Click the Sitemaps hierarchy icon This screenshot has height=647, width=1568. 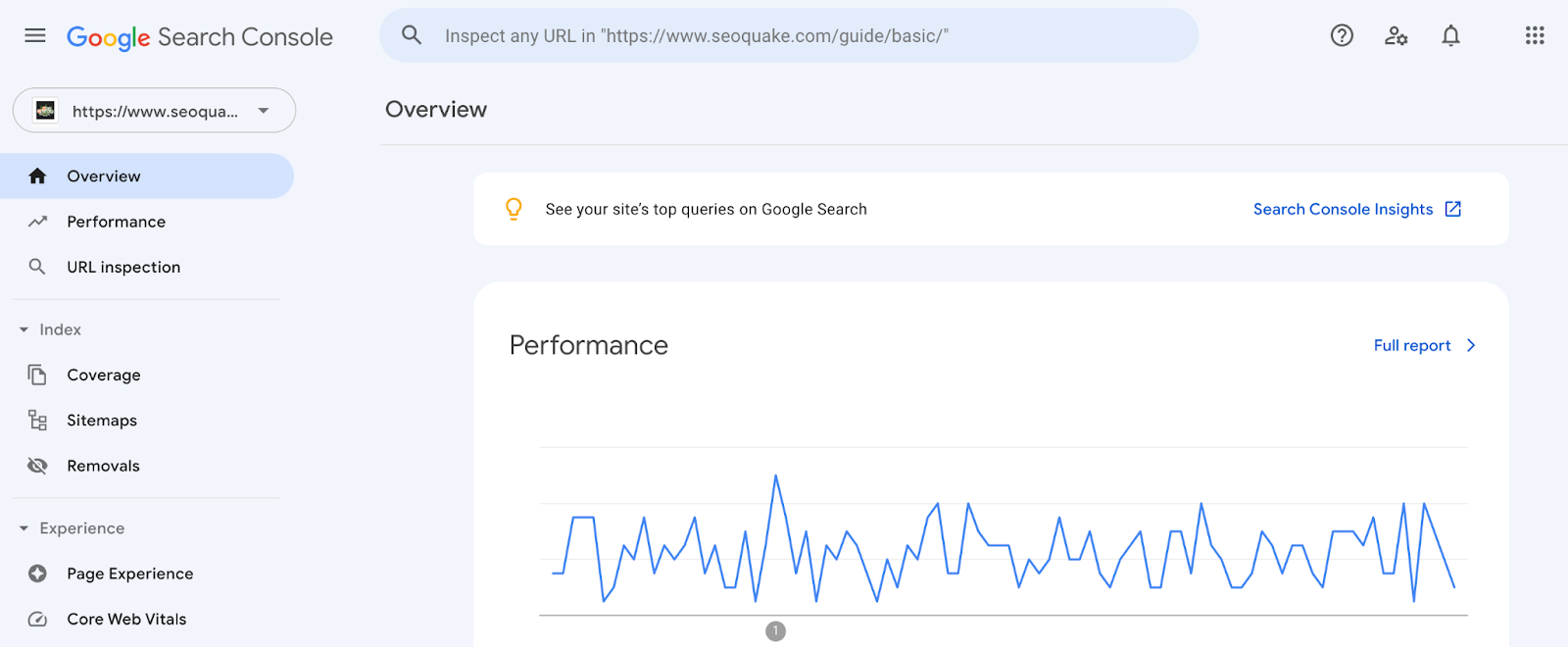pyautogui.click(x=36, y=420)
